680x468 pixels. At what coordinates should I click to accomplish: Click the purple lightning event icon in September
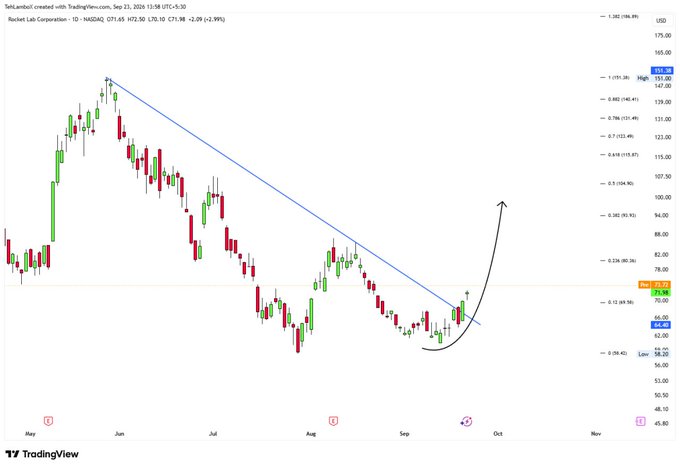tap(466, 421)
